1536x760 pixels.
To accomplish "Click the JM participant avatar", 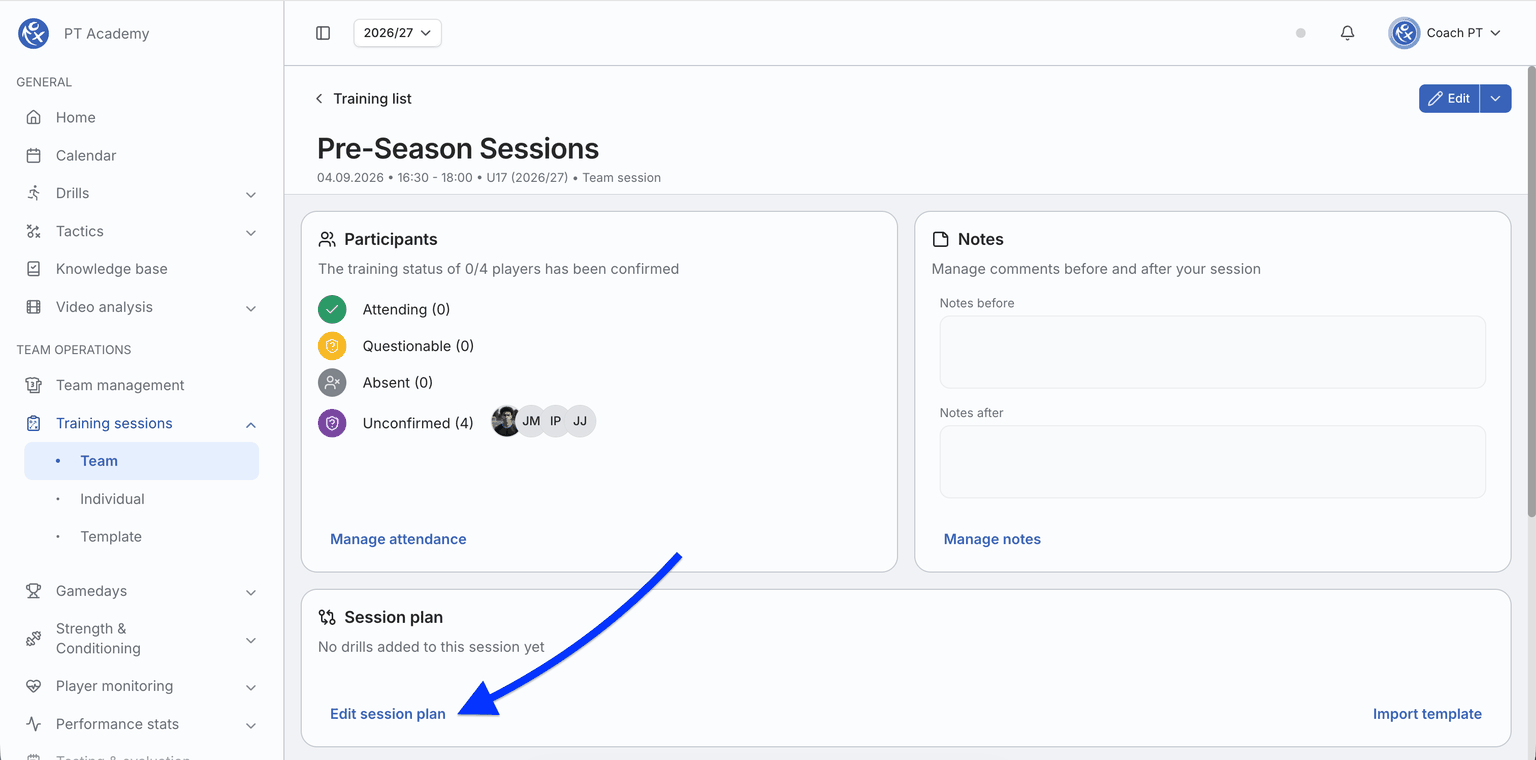I will pyautogui.click(x=531, y=421).
